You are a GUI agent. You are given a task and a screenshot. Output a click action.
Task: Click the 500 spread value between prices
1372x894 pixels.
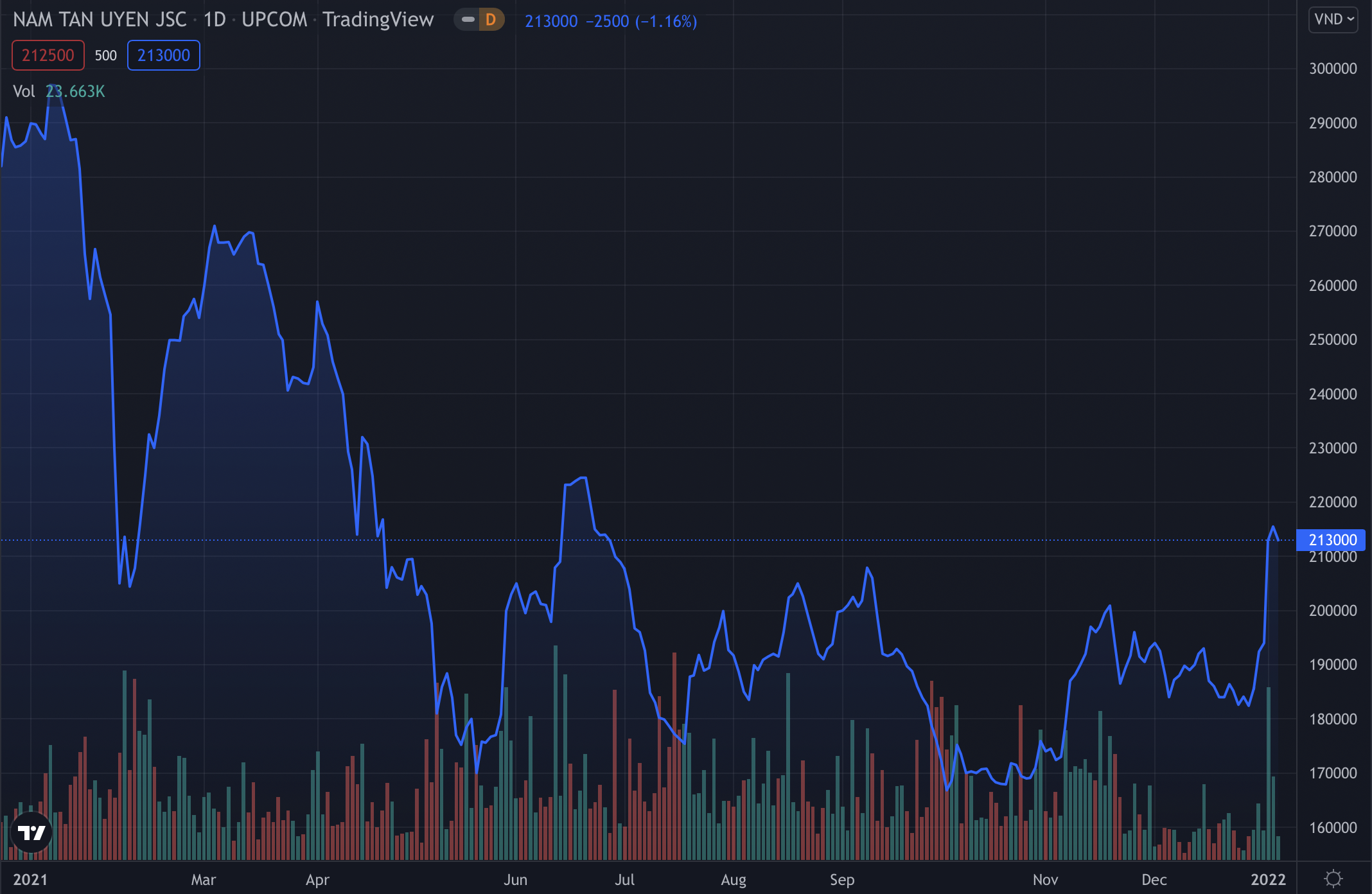[x=106, y=55]
